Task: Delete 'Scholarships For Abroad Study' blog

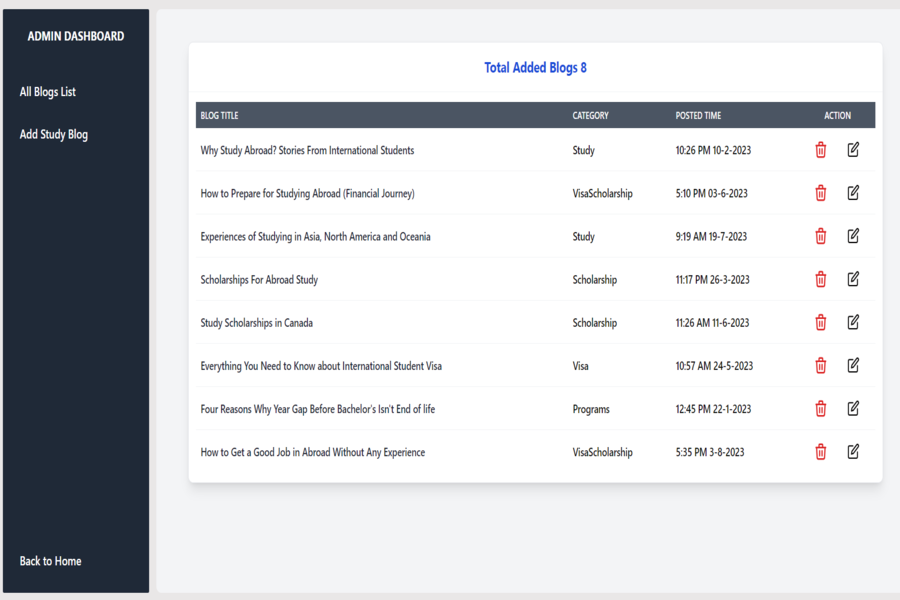Action: tap(821, 279)
